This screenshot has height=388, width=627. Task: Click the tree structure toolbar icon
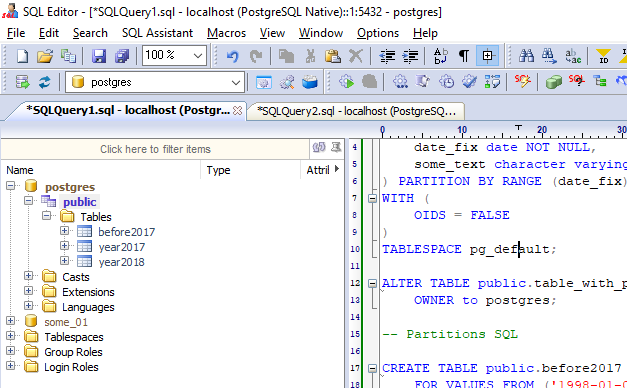pyautogui.click(x=600, y=82)
